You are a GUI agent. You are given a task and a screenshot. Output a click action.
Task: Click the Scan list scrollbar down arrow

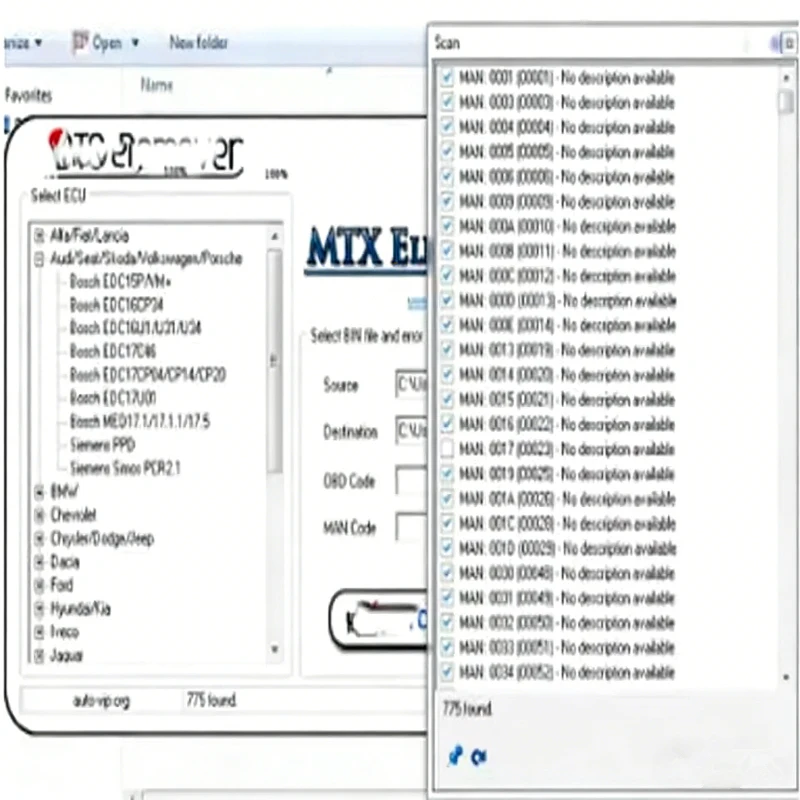pos(786,677)
